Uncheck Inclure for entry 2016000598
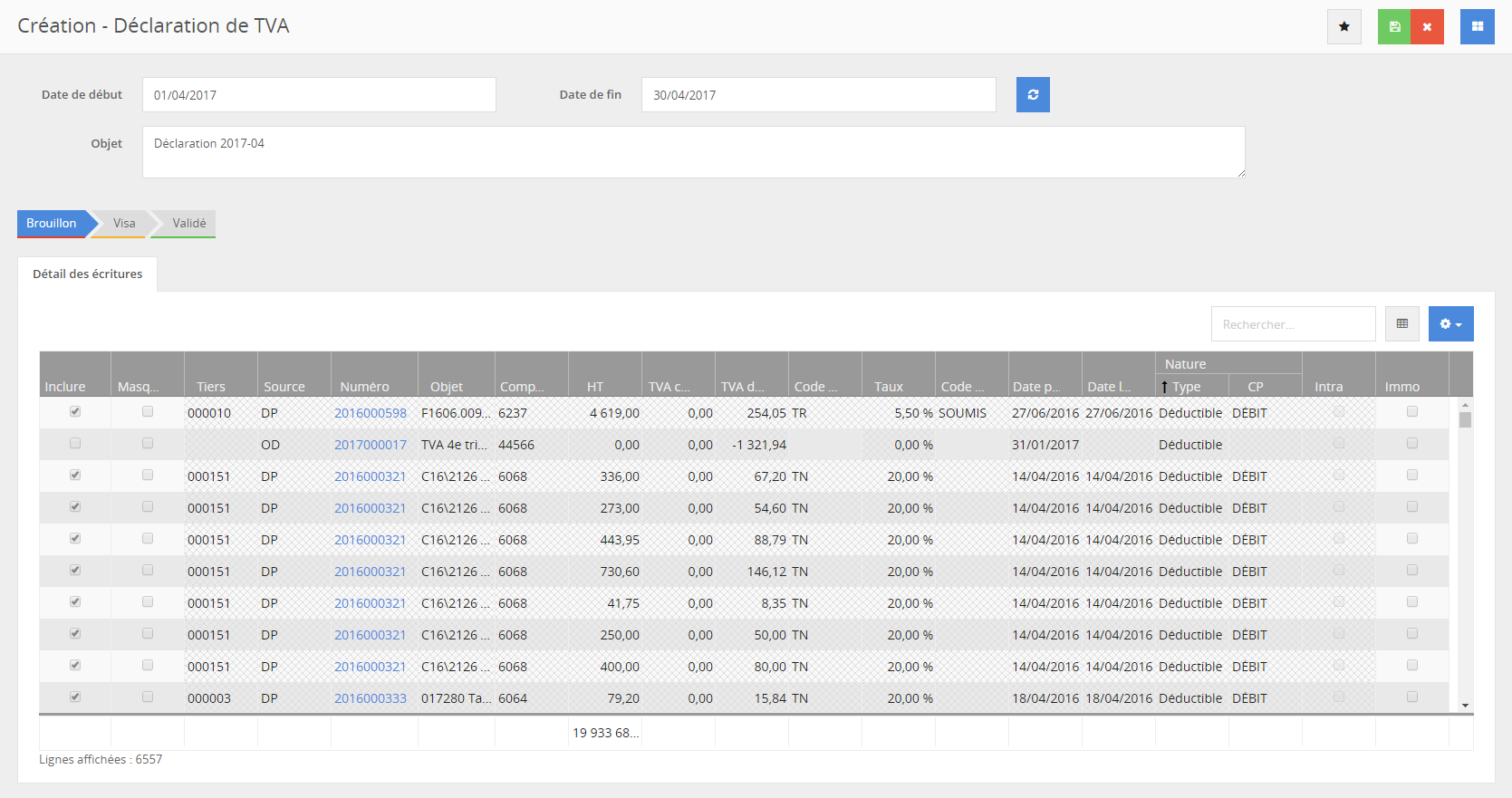 [75, 412]
